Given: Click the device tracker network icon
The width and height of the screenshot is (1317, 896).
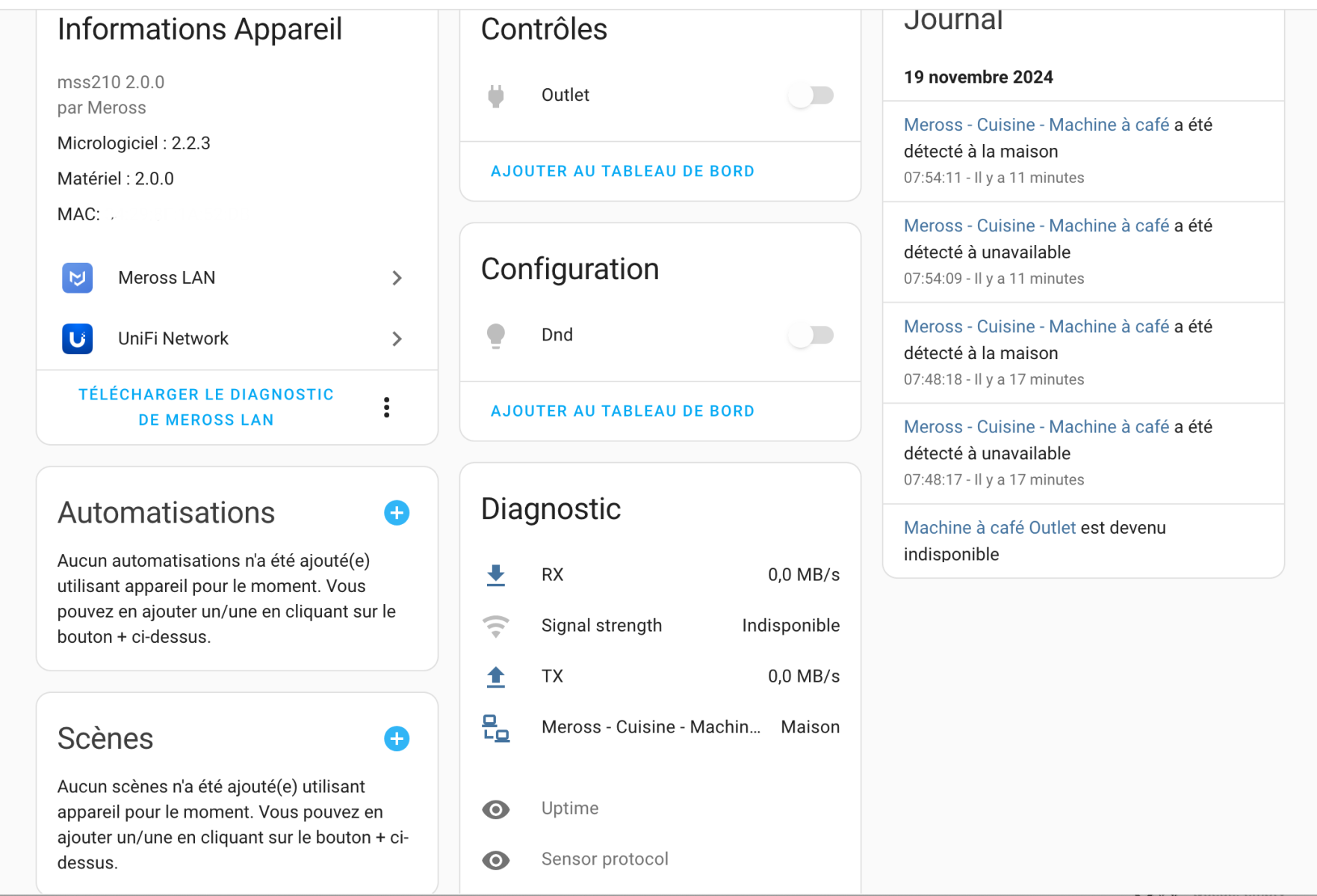Looking at the screenshot, I should pyautogui.click(x=495, y=727).
